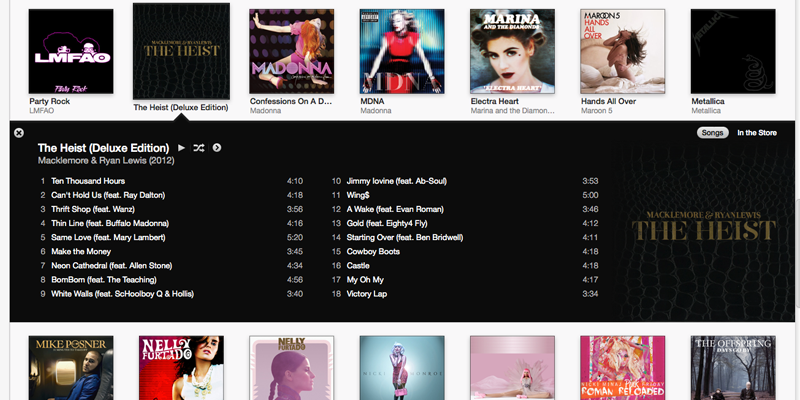Screen dimensions: 800x400
Task: Click the Maroon 5 artist label
Action: pos(597,111)
